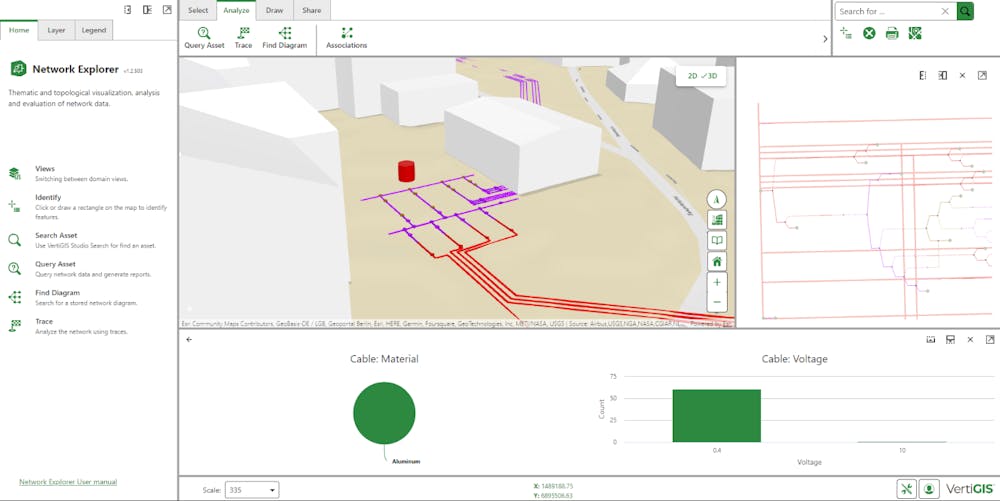Click the first icon in charts panel header

click(x=930, y=340)
